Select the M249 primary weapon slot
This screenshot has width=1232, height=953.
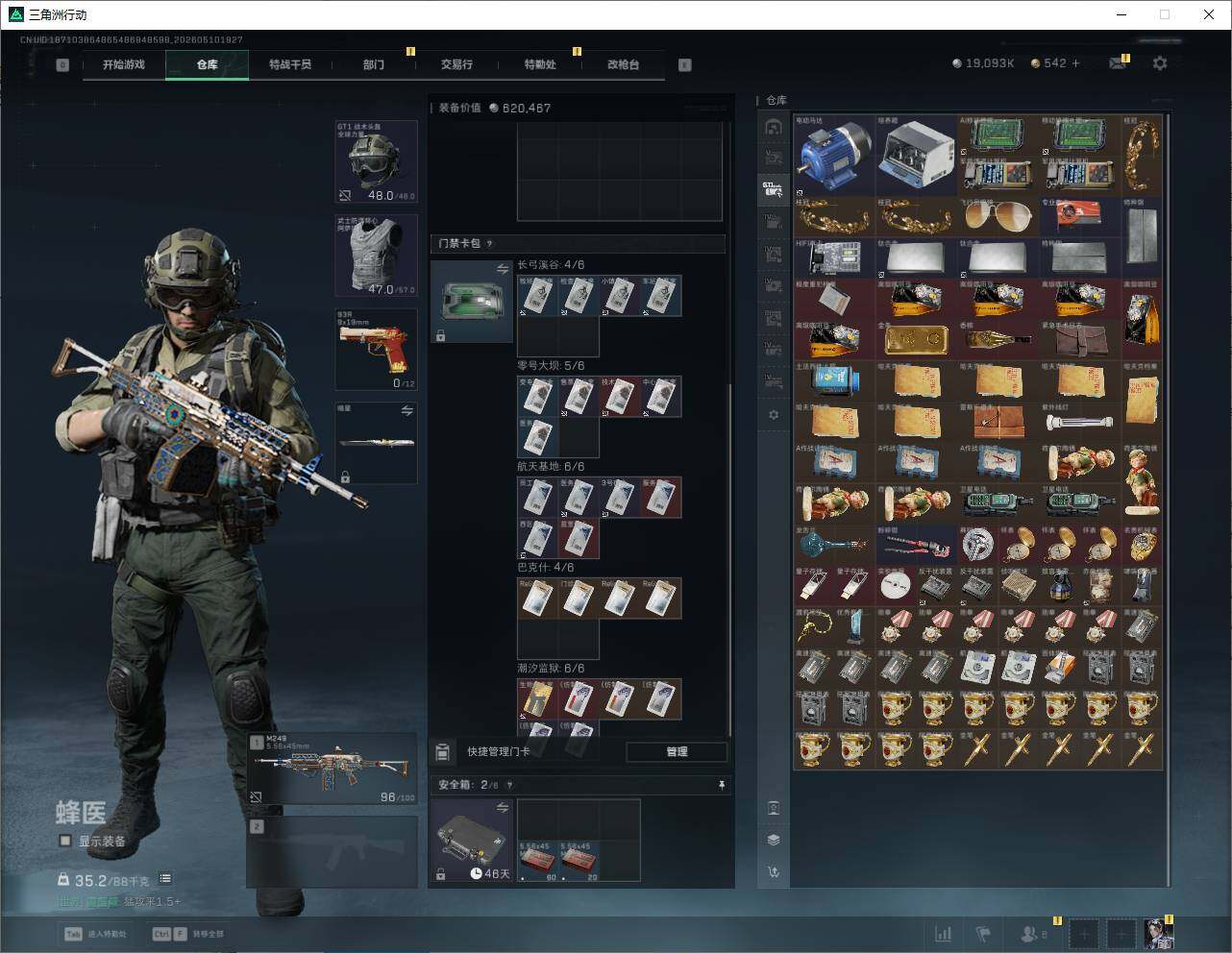click(x=333, y=770)
